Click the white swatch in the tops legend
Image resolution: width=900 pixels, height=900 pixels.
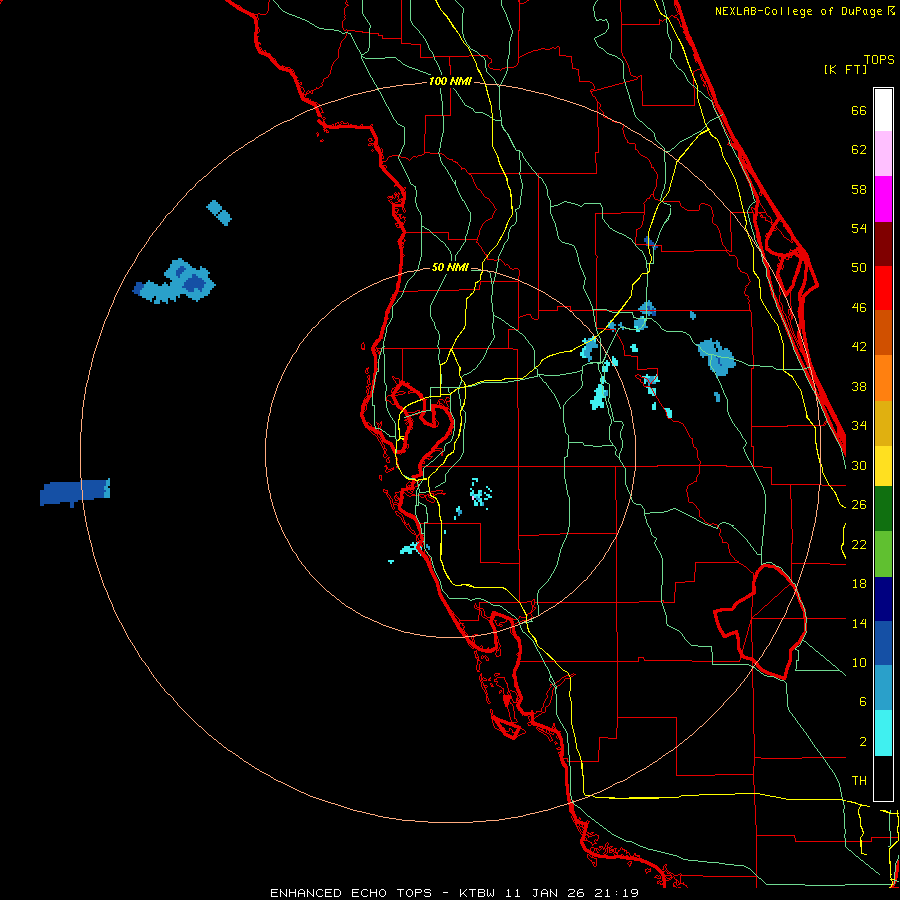pyautogui.click(x=883, y=110)
